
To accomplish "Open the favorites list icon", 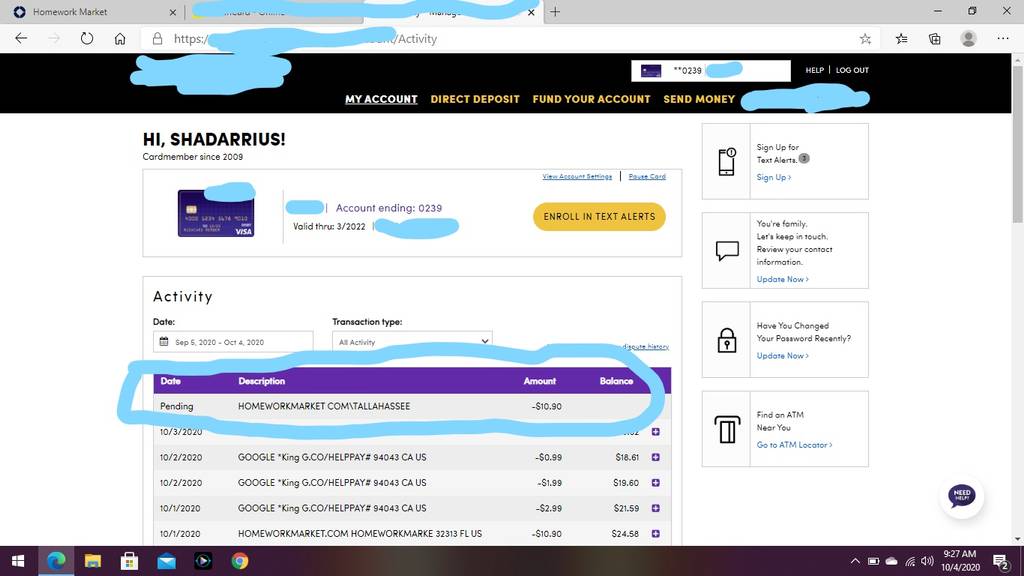I will tap(902, 39).
